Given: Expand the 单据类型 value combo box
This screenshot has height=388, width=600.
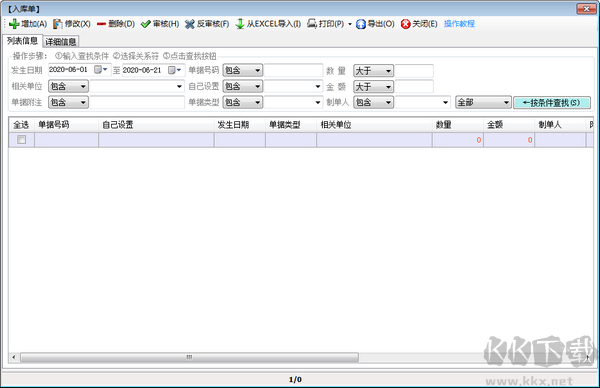Looking at the screenshot, I should (318, 103).
